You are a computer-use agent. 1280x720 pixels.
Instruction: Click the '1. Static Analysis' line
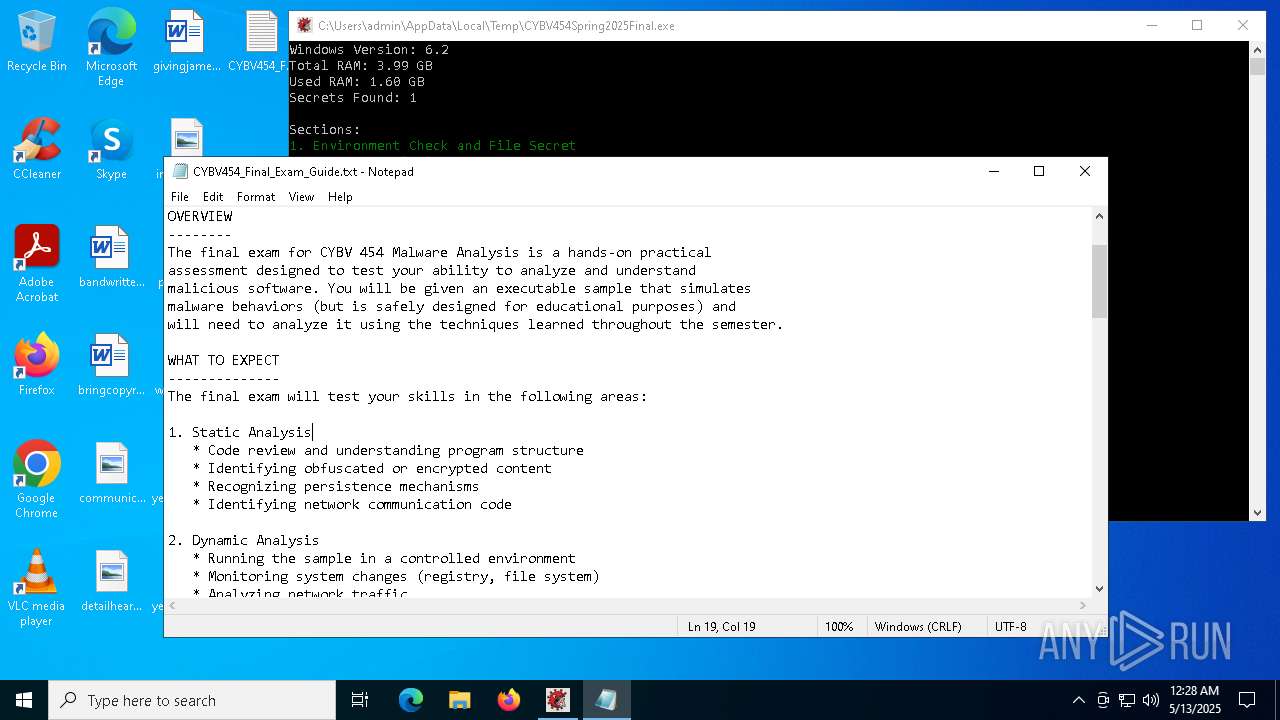point(240,432)
